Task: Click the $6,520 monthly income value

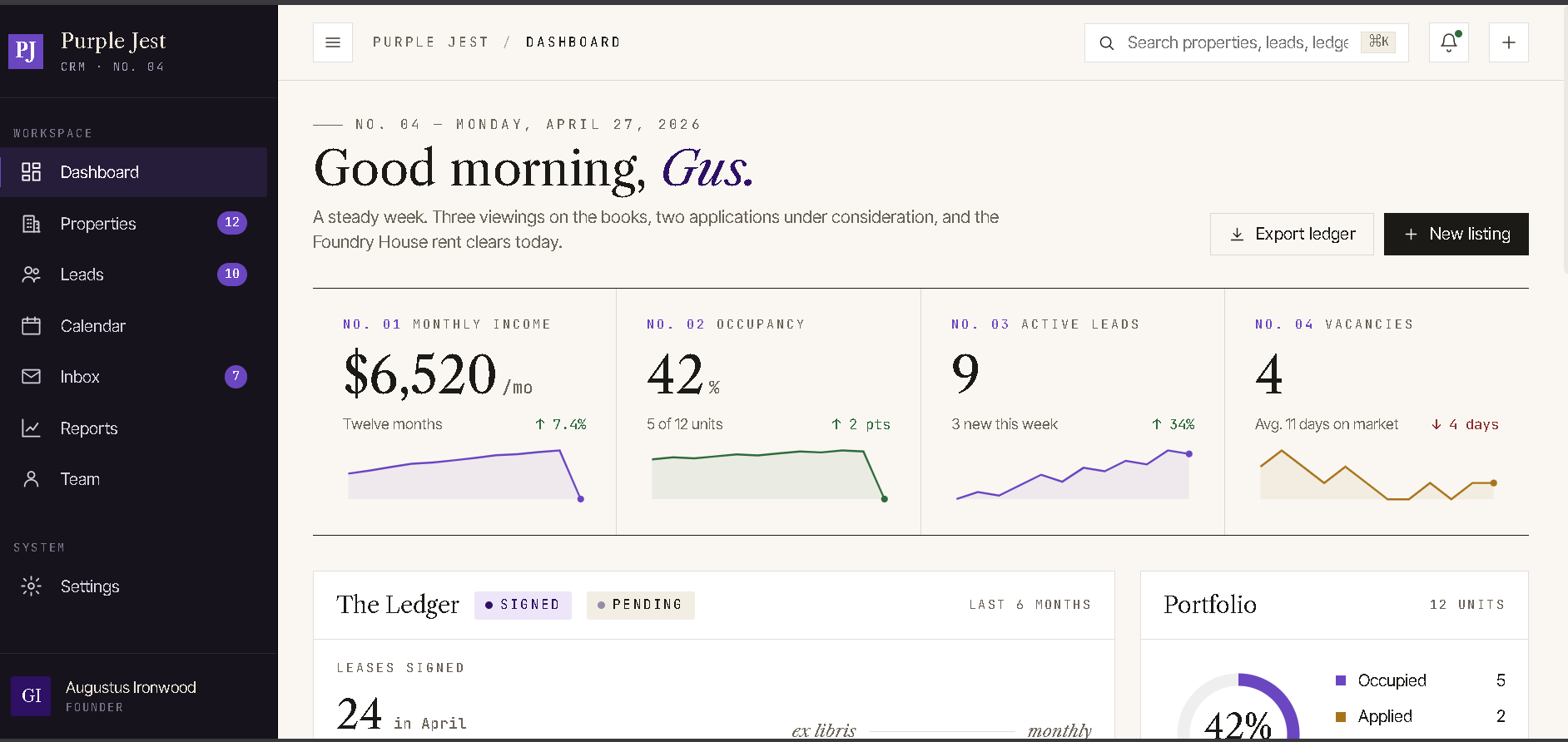Action: (x=420, y=374)
